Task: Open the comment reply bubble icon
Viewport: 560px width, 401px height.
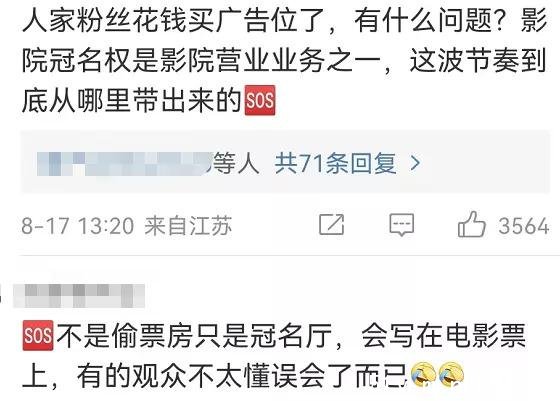Action: [402, 225]
